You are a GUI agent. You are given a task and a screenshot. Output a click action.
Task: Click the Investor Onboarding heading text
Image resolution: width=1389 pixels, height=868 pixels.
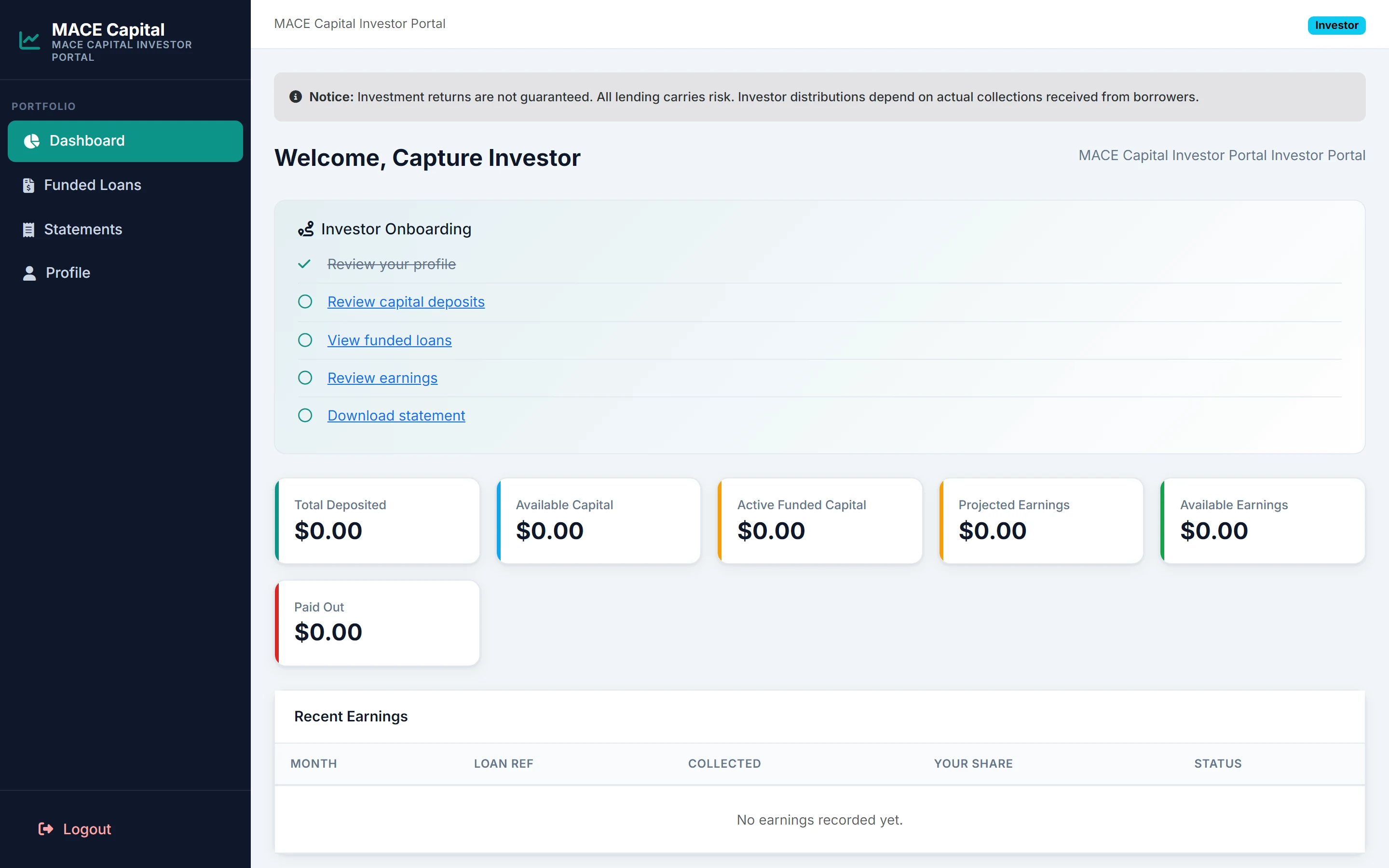point(396,229)
